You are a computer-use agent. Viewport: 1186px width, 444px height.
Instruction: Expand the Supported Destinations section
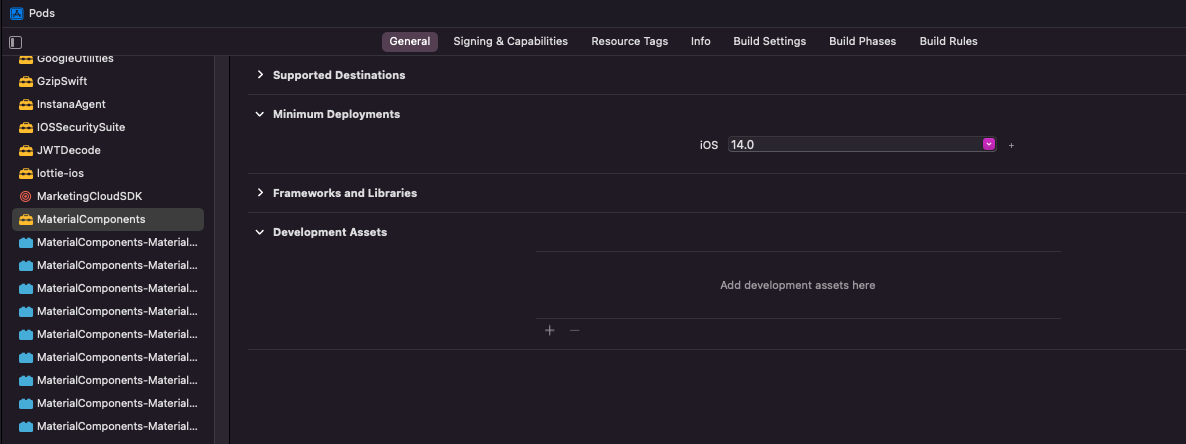point(260,75)
